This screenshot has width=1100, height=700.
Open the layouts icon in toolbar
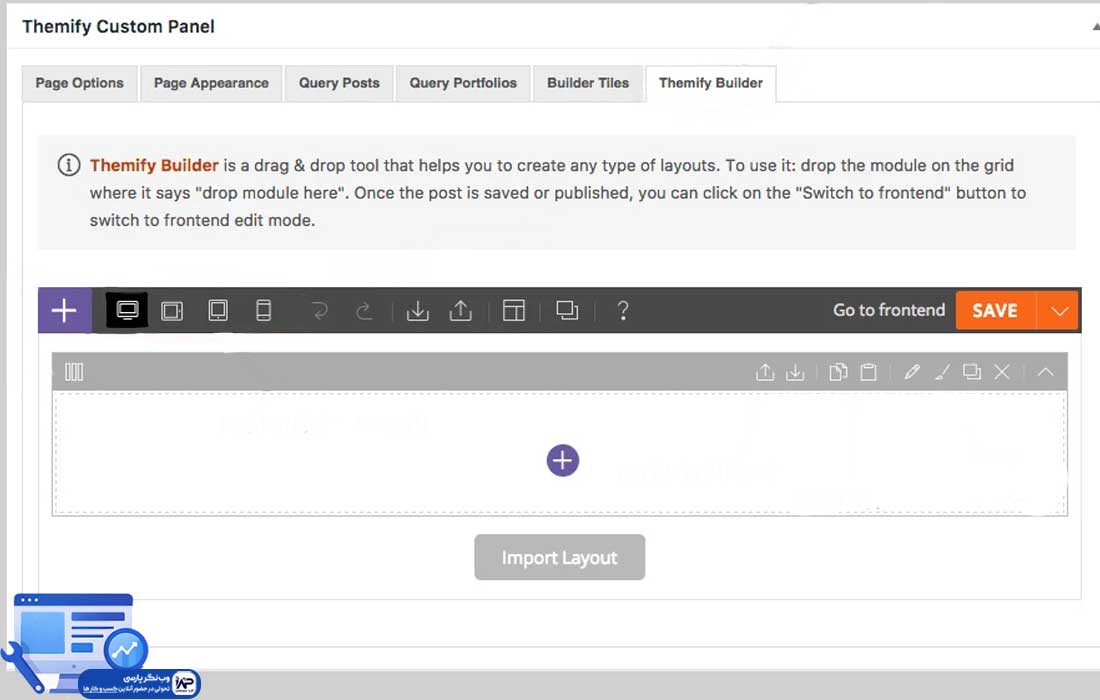pos(514,310)
